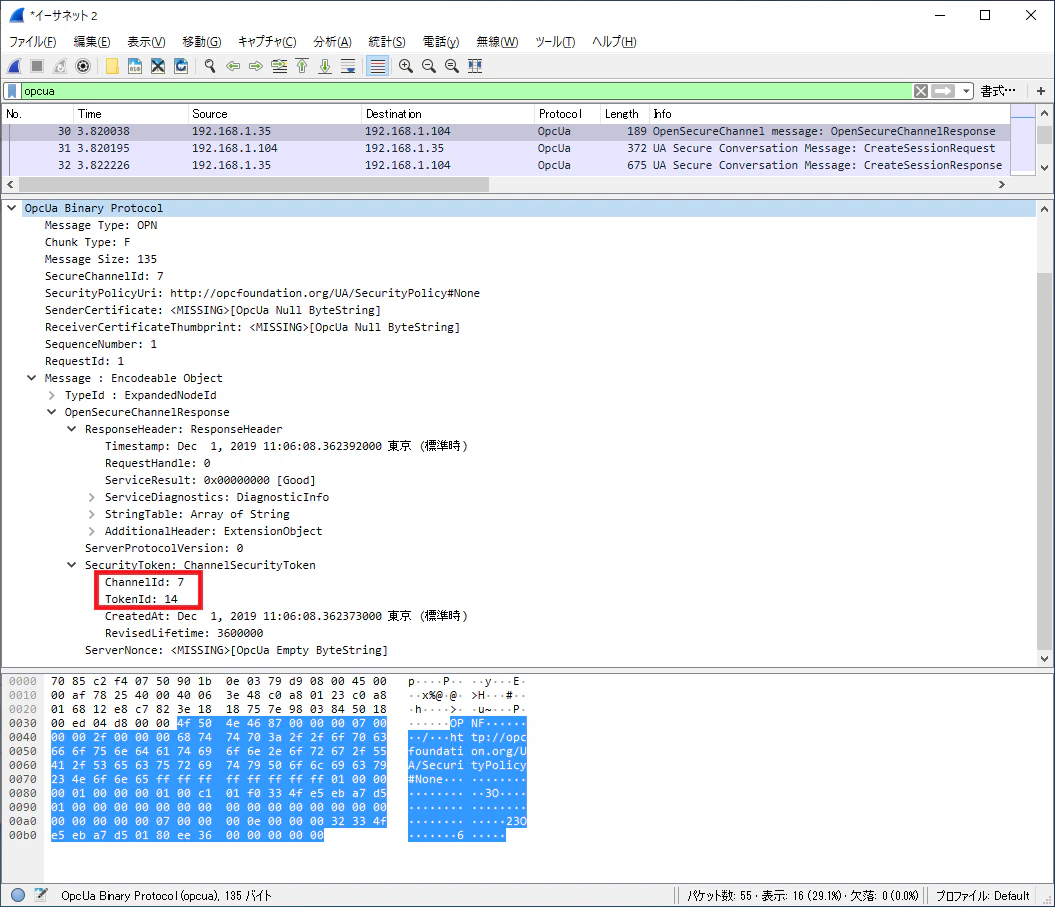Toggle auto-scroll during live capture
Image resolution: width=1055 pixels, height=907 pixels.
click(348, 66)
